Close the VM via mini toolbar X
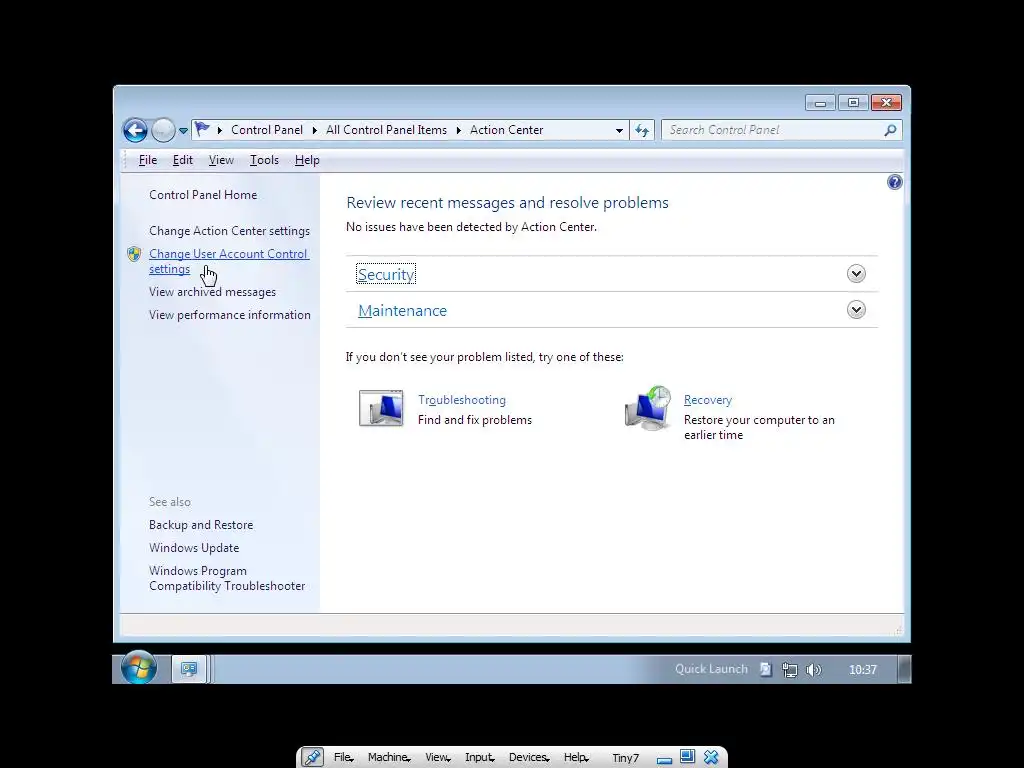Screen dimensions: 1024x768 pyautogui.click(x=711, y=757)
